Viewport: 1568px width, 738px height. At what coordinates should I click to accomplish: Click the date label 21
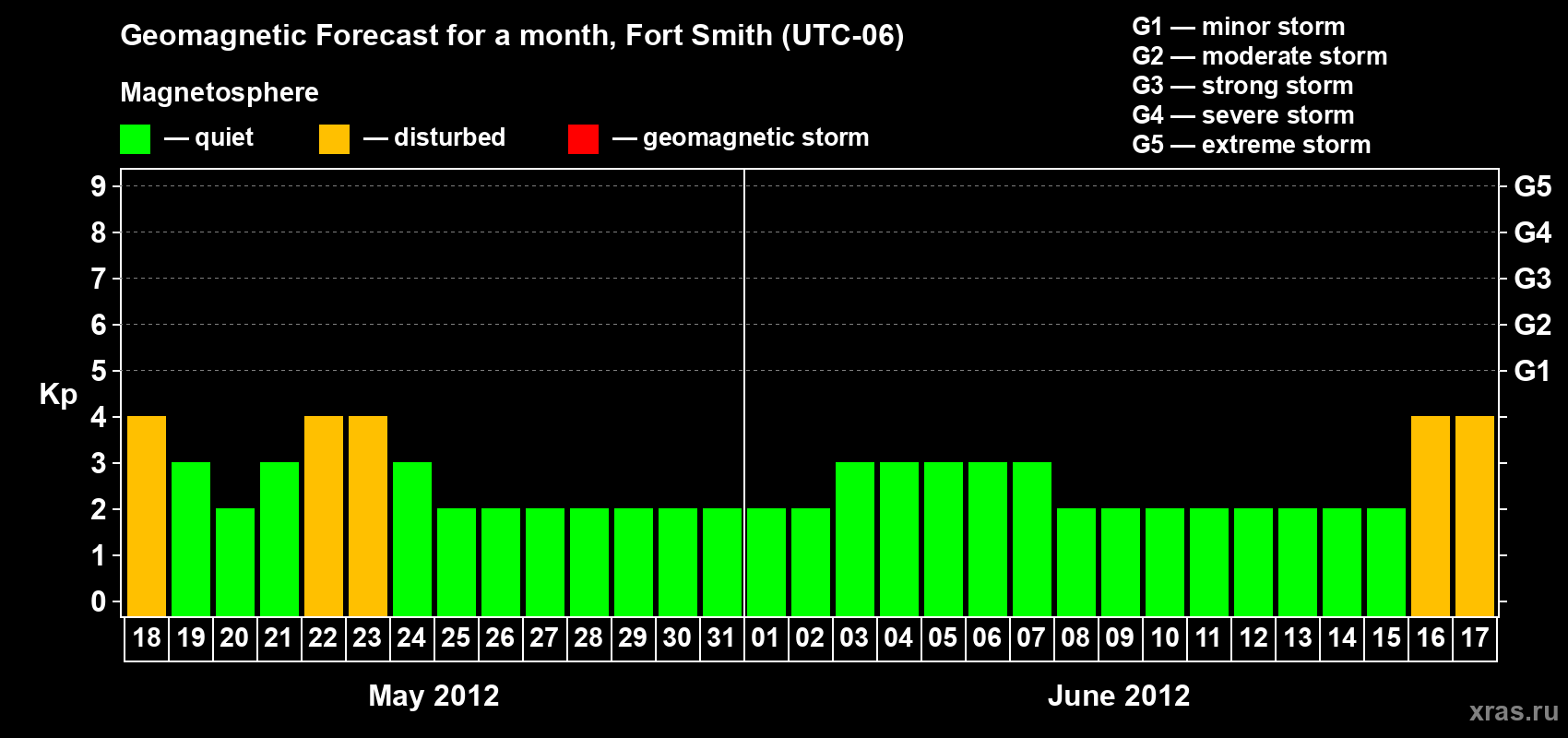[x=279, y=638]
